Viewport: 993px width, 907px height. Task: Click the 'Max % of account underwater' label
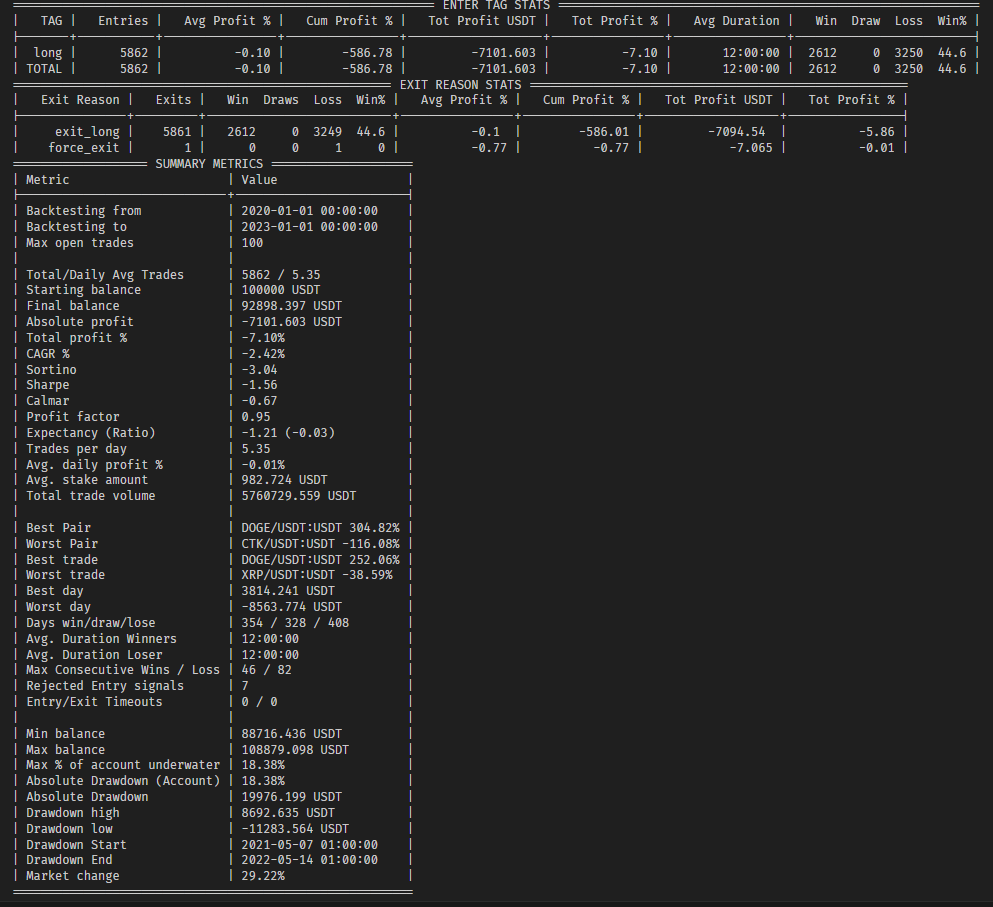123,765
